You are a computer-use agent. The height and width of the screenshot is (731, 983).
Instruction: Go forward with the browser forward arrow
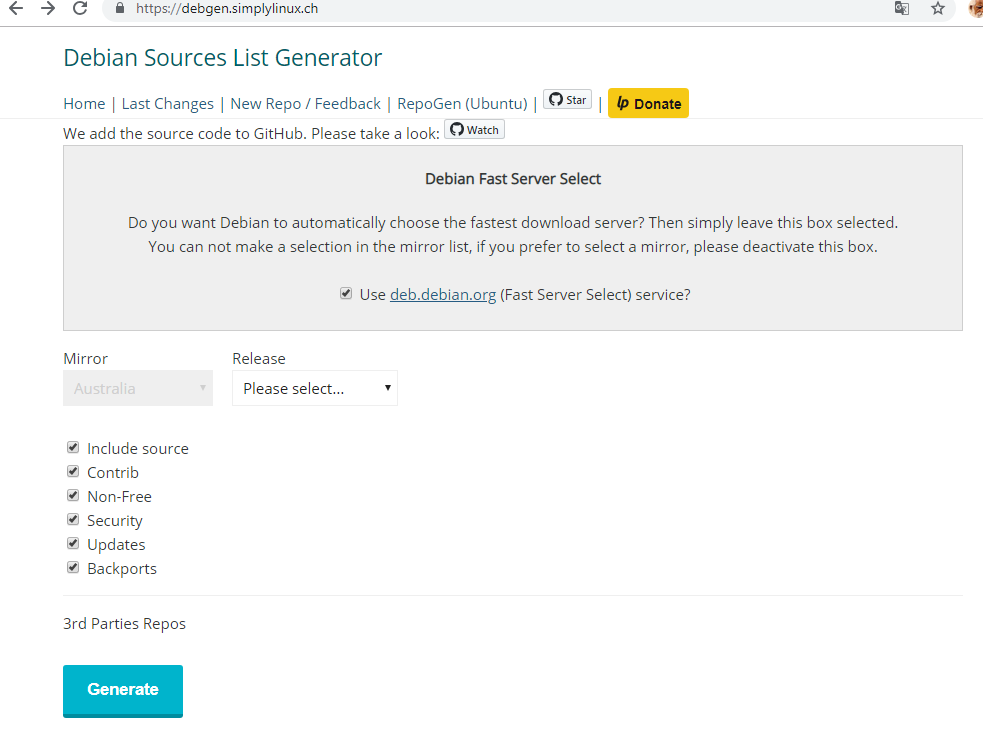(48, 8)
